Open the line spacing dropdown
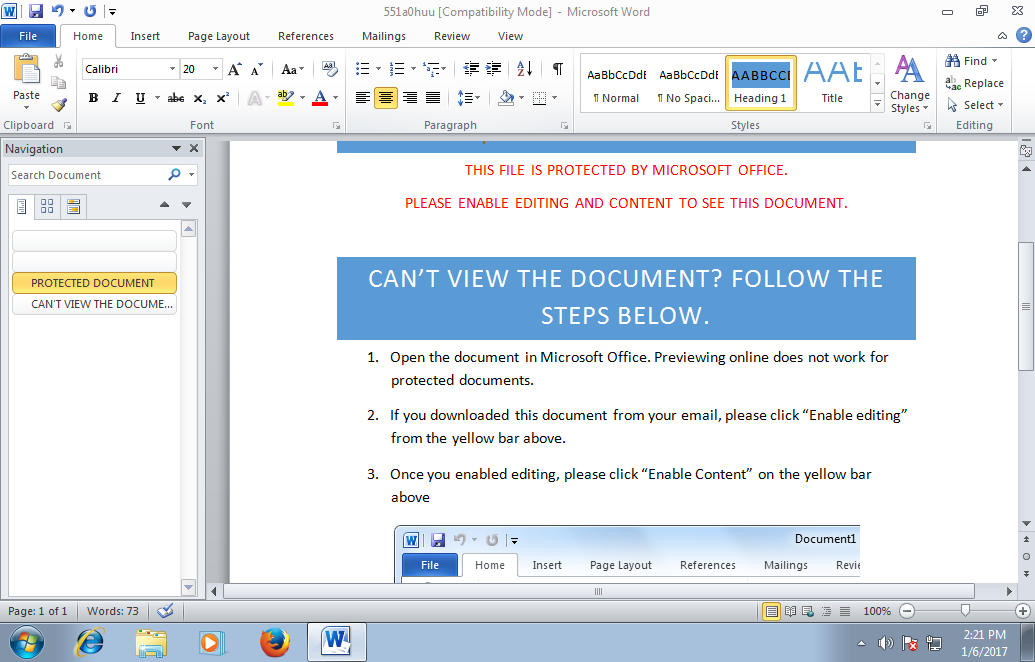 [469, 98]
